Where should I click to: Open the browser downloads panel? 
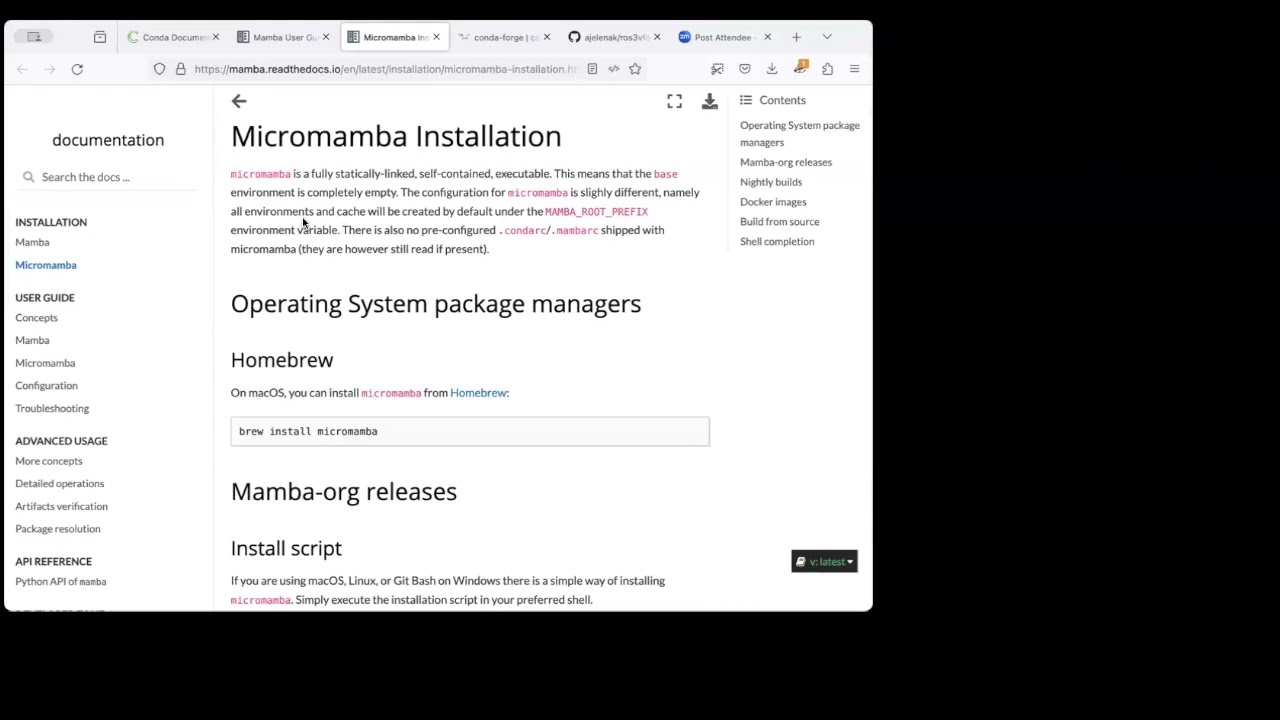click(x=772, y=69)
